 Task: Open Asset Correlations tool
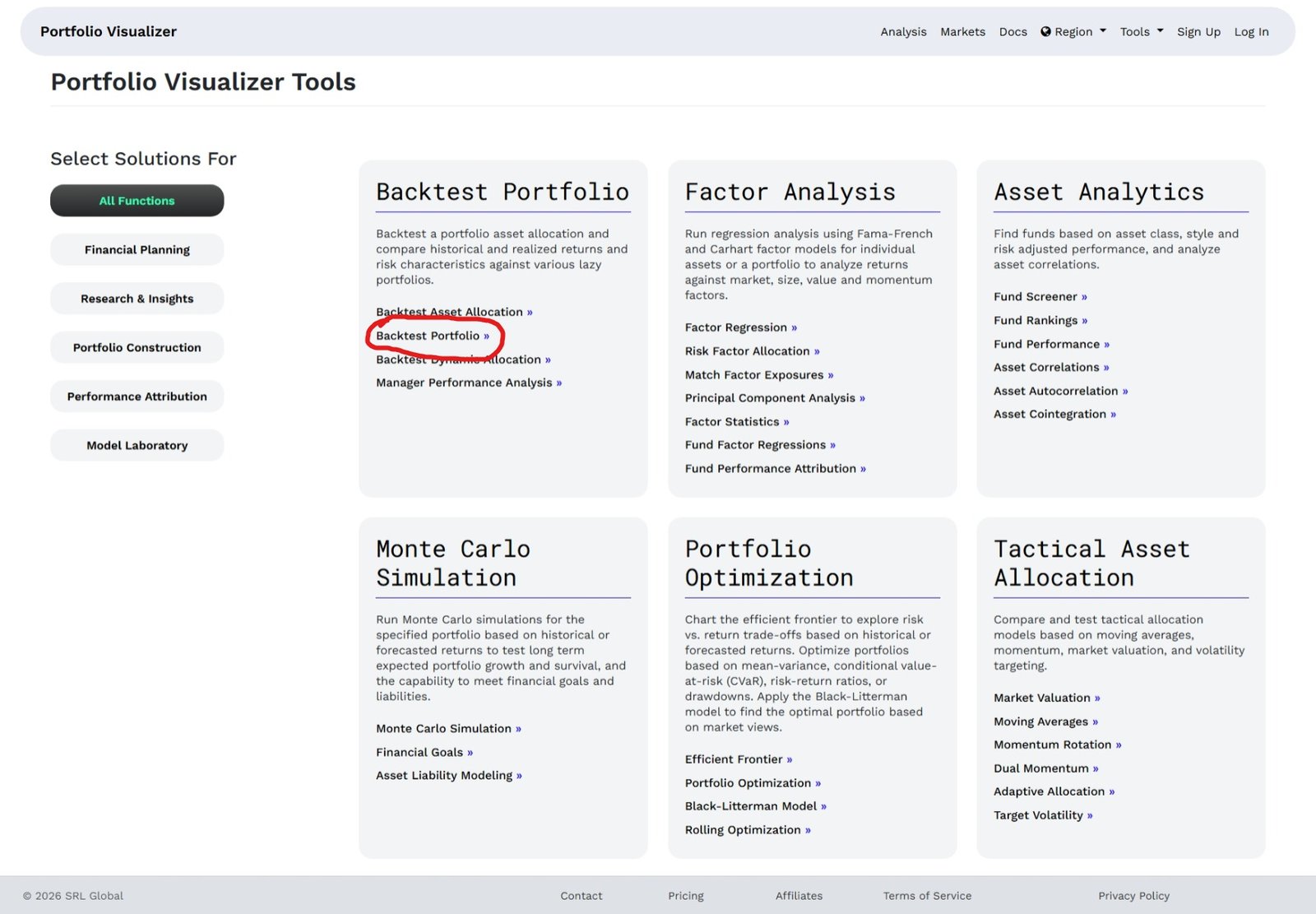click(x=1051, y=368)
